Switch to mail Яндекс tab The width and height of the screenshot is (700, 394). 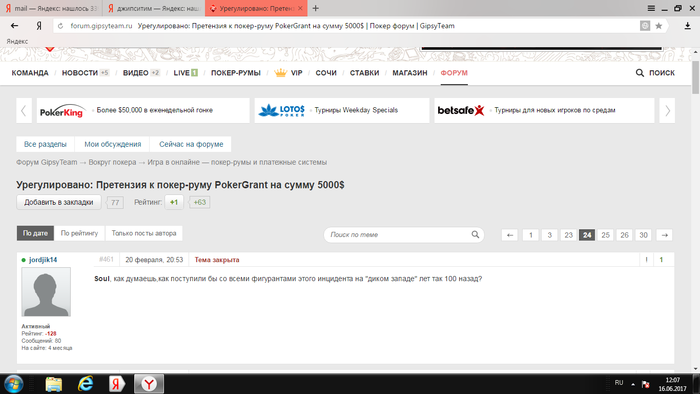[51, 8]
